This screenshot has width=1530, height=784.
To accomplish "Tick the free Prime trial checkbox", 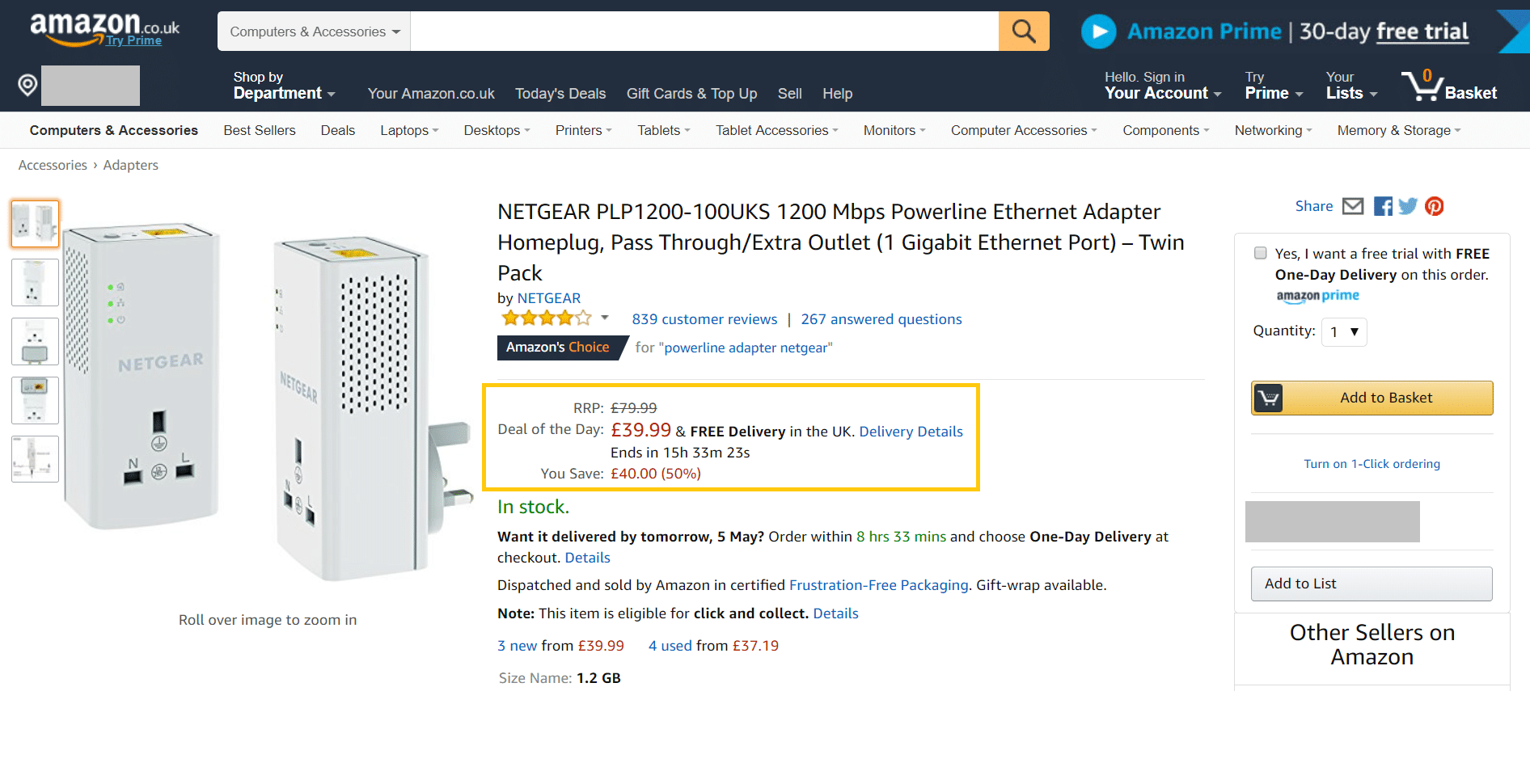I will click(x=1260, y=253).
